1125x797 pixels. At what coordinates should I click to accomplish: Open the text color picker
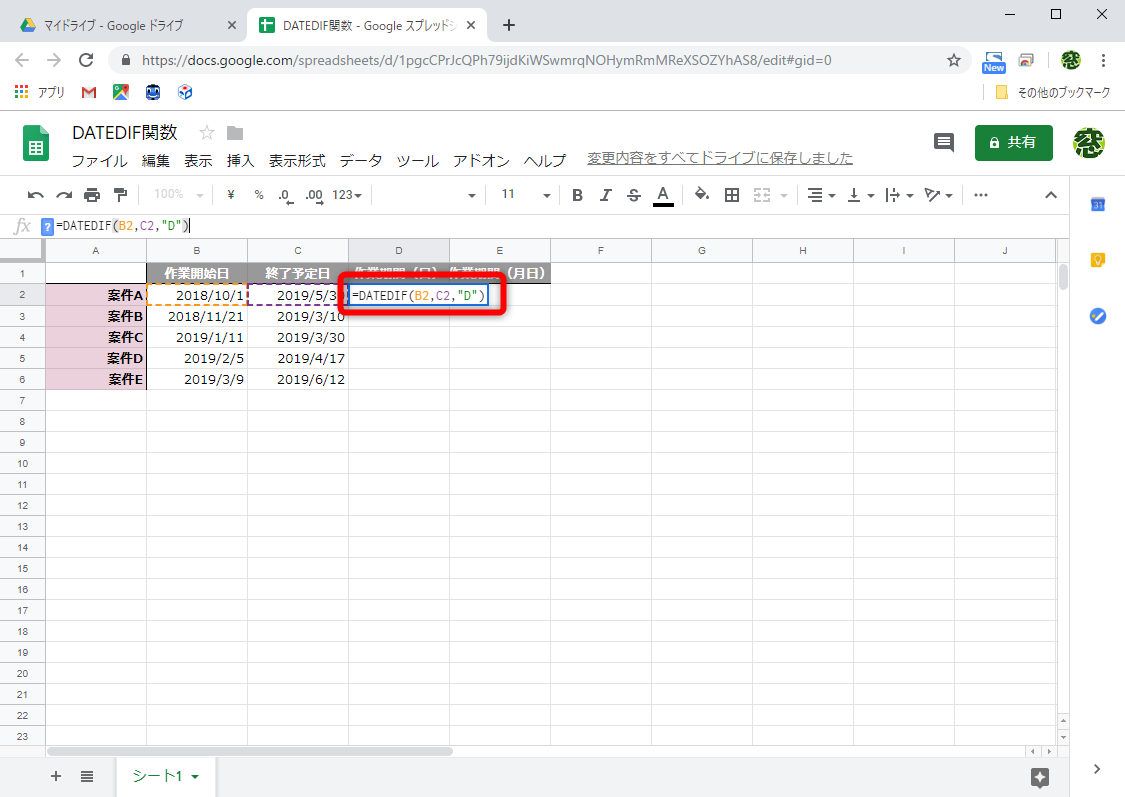663,194
